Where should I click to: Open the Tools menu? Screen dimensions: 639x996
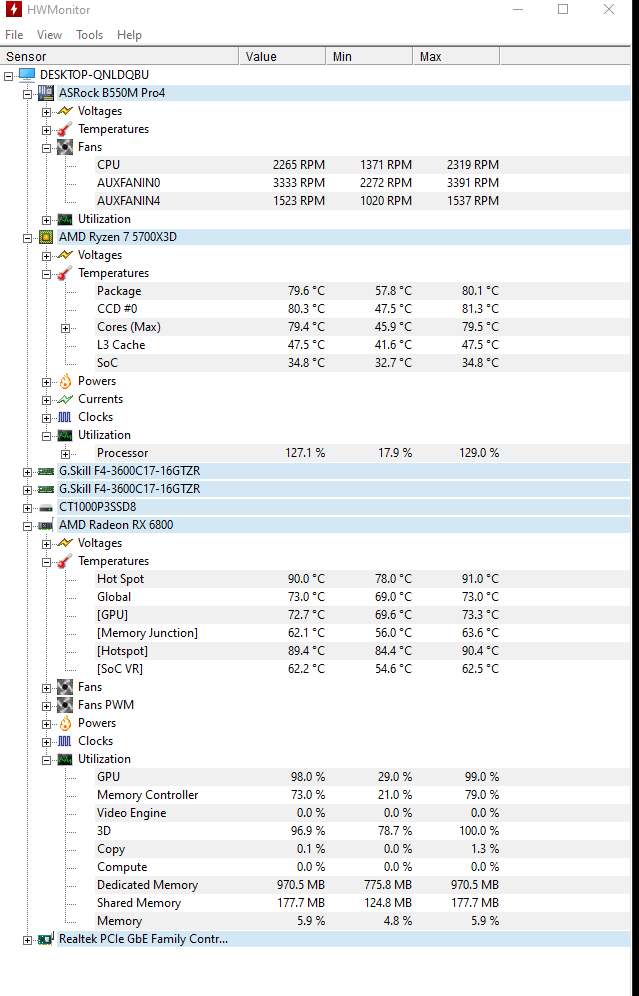[x=90, y=35]
